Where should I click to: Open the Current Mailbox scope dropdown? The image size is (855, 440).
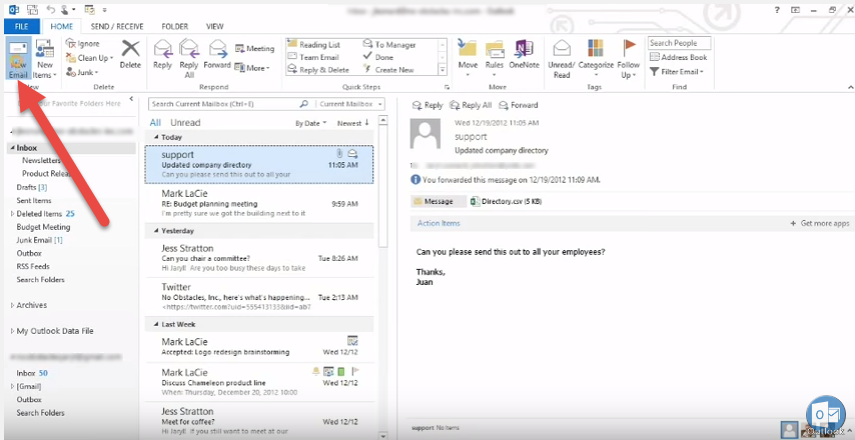click(x=349, y=104)
